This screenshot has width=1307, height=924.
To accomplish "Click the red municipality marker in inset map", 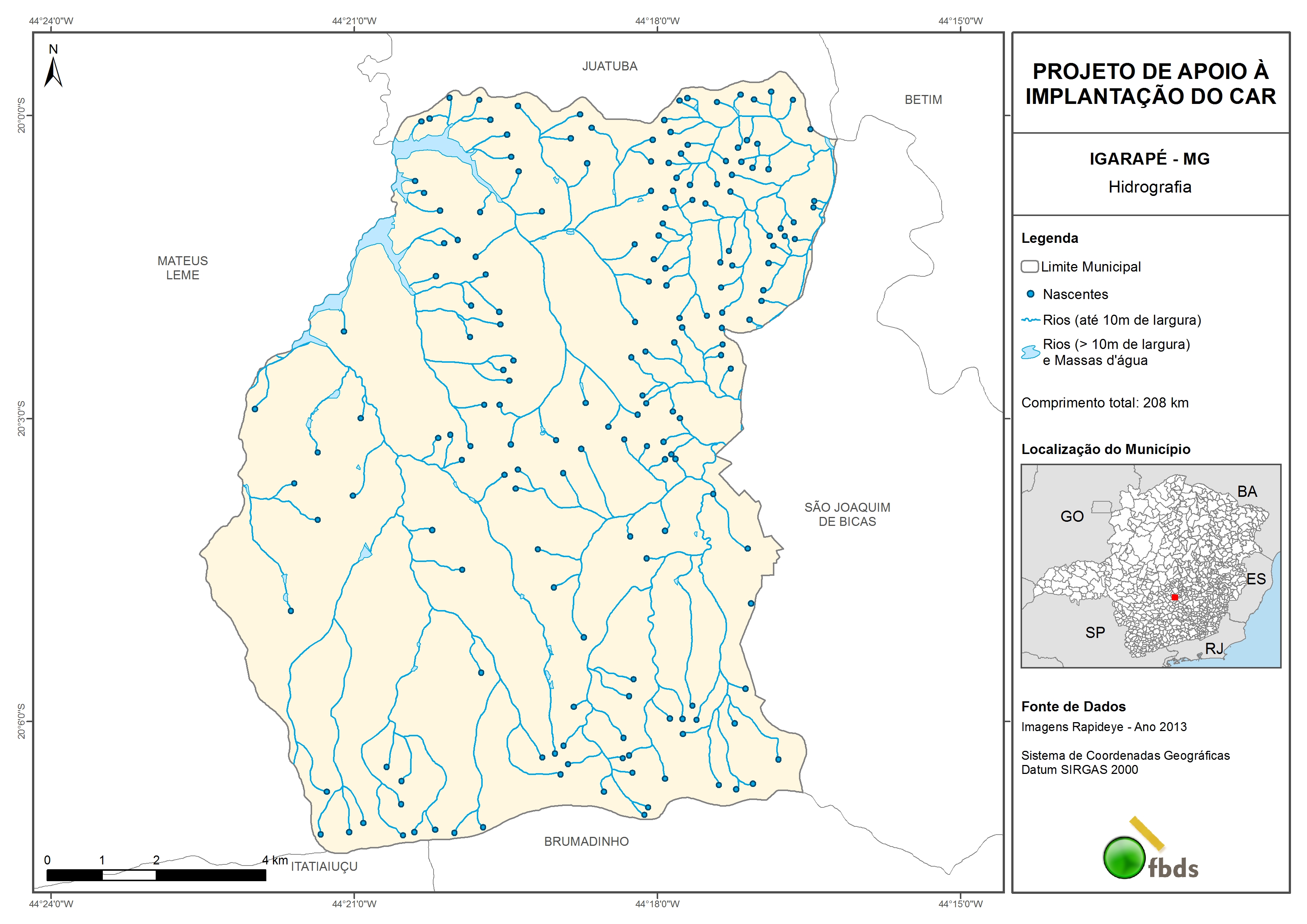I will [x=1174, y=597].
